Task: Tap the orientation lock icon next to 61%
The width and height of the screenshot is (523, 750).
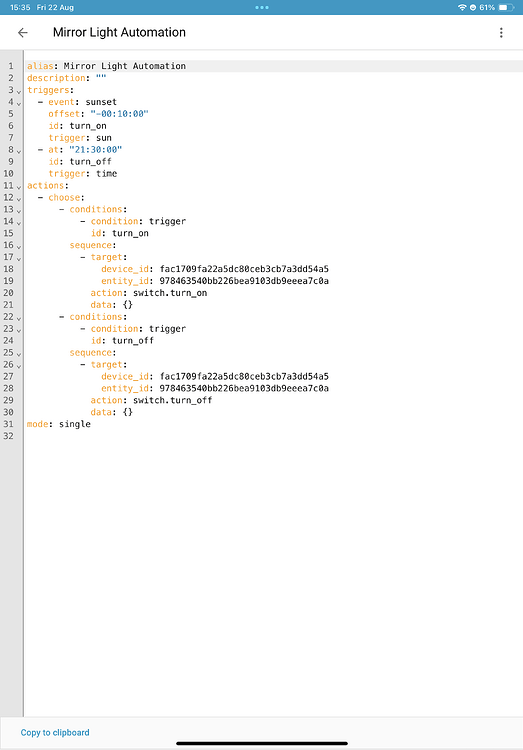Action: (473, 7)
